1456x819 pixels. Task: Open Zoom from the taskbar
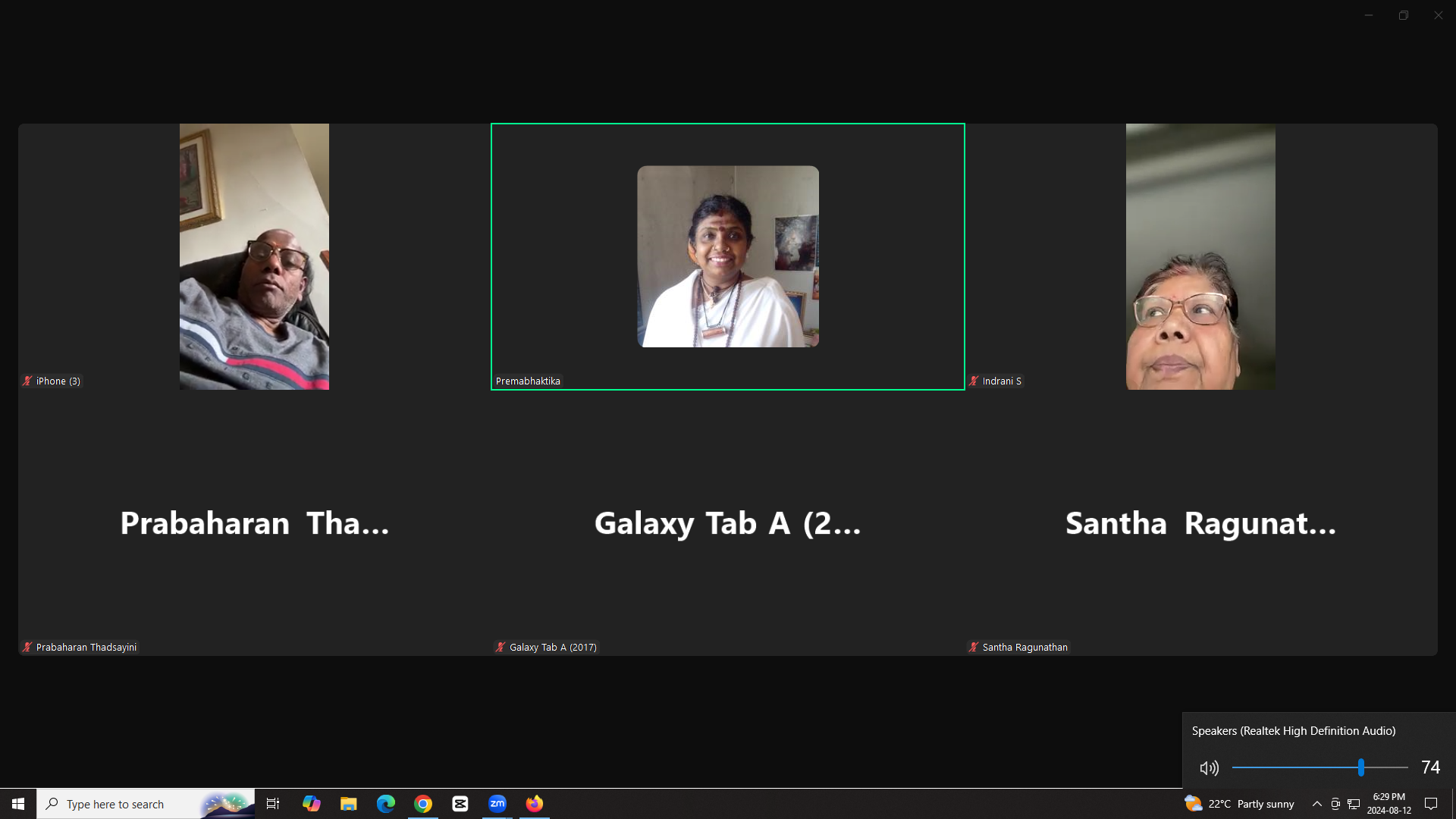pos(497,804)
